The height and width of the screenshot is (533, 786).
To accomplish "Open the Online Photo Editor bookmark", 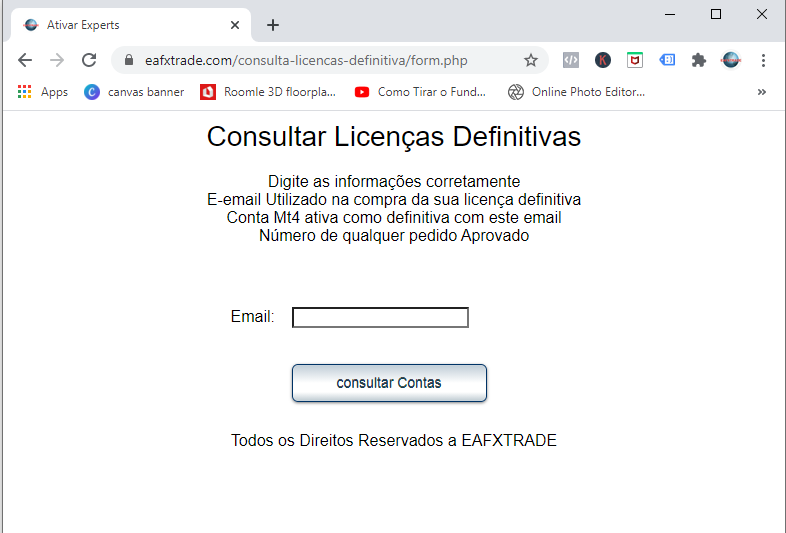I will [x=576, y=92].
